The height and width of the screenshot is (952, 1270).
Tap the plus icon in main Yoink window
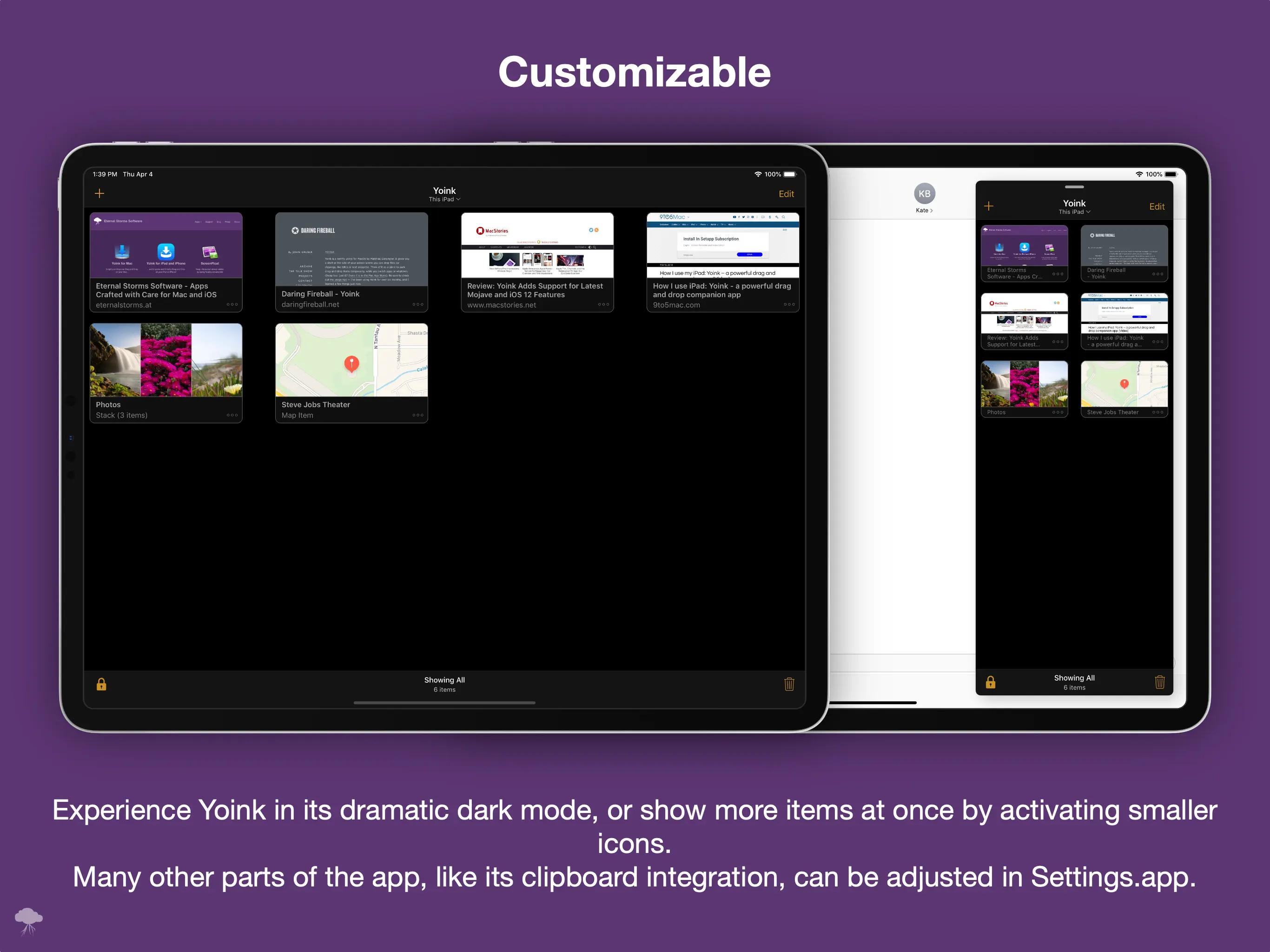[99, 193]
